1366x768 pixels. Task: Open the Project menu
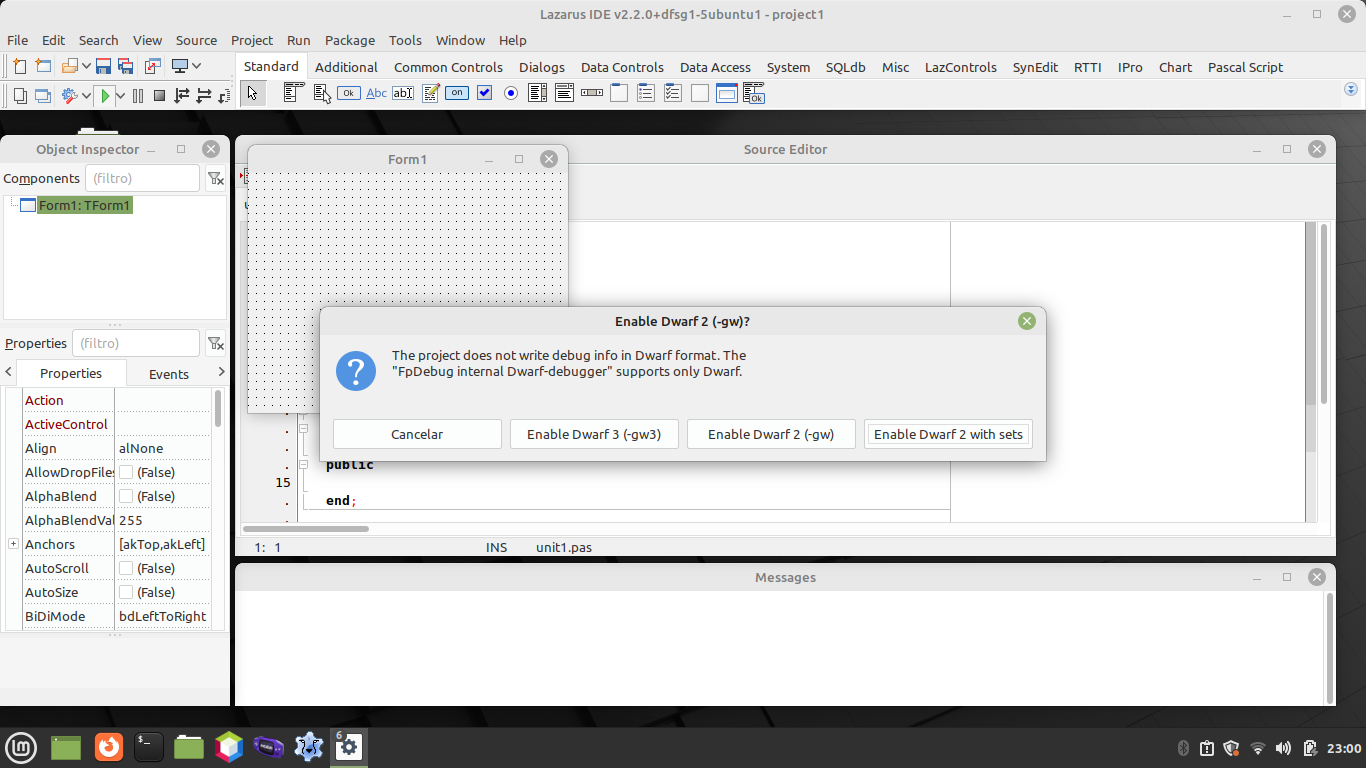[252, 40]
